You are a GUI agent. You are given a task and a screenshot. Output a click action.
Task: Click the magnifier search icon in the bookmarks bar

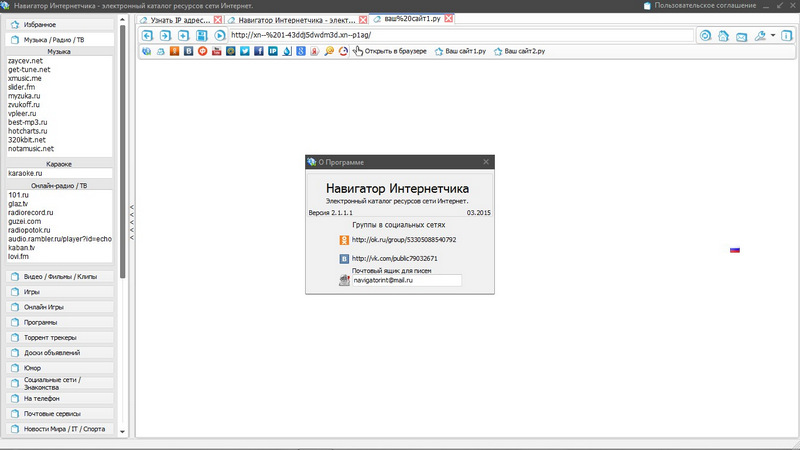(329, 51)
